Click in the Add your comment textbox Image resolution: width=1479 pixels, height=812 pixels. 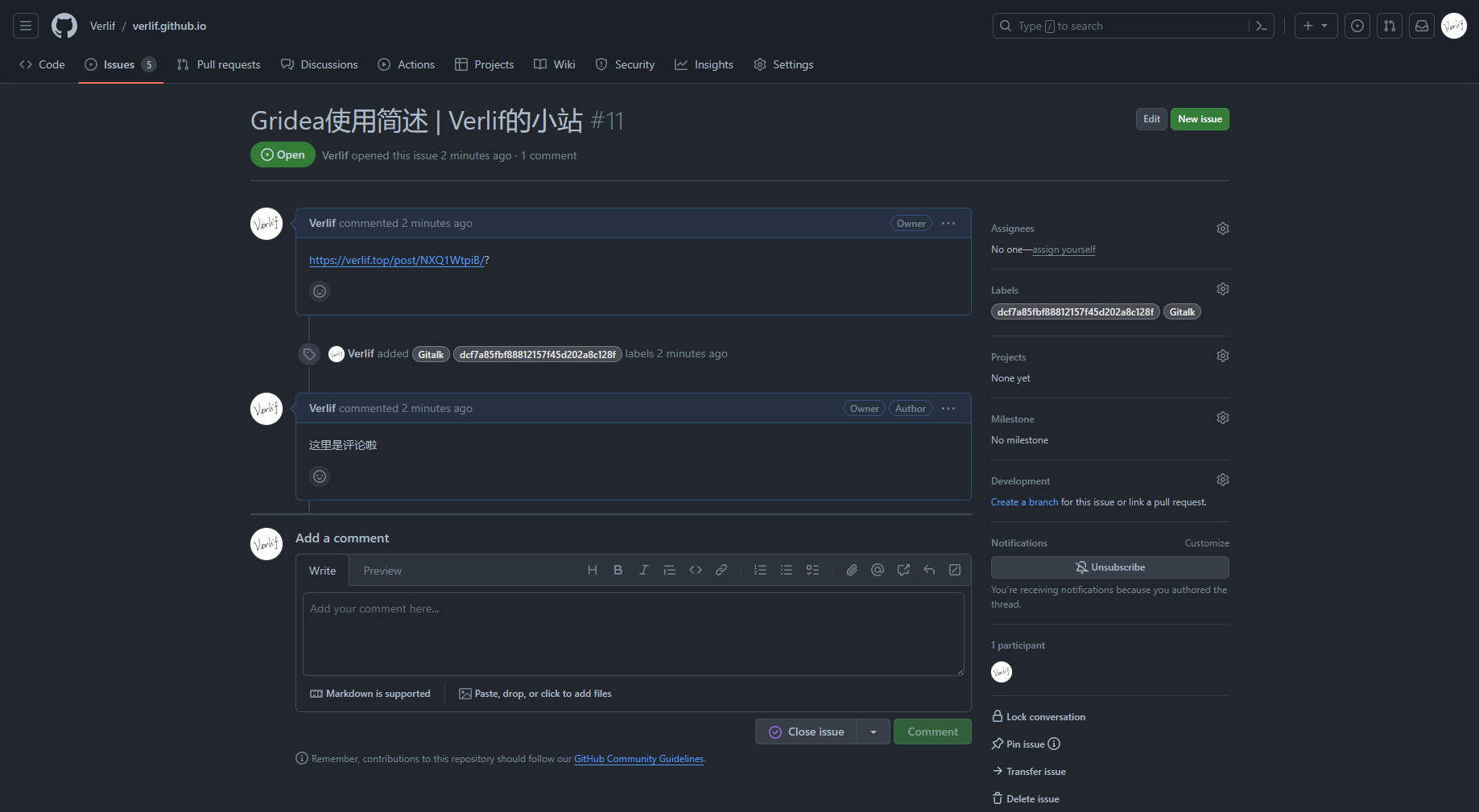click(x=633, y=634)
